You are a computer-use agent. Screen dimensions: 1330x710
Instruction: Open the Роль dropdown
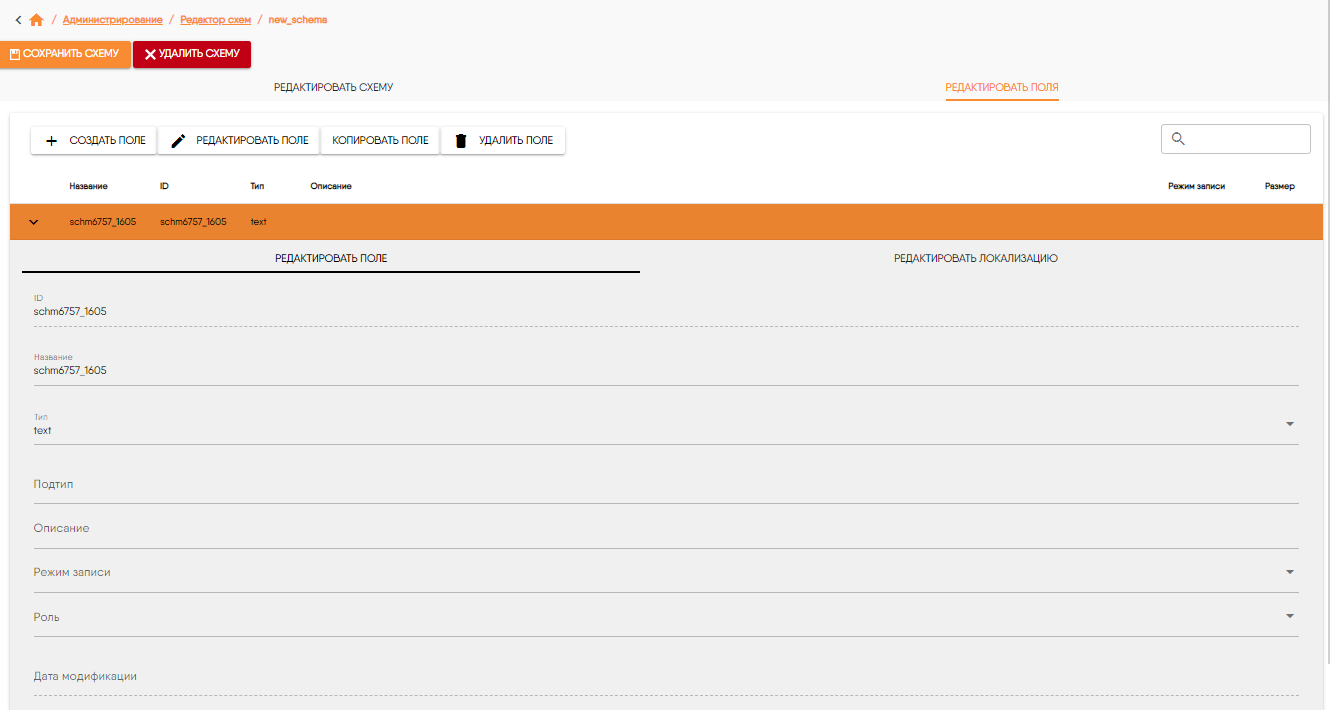666,616
